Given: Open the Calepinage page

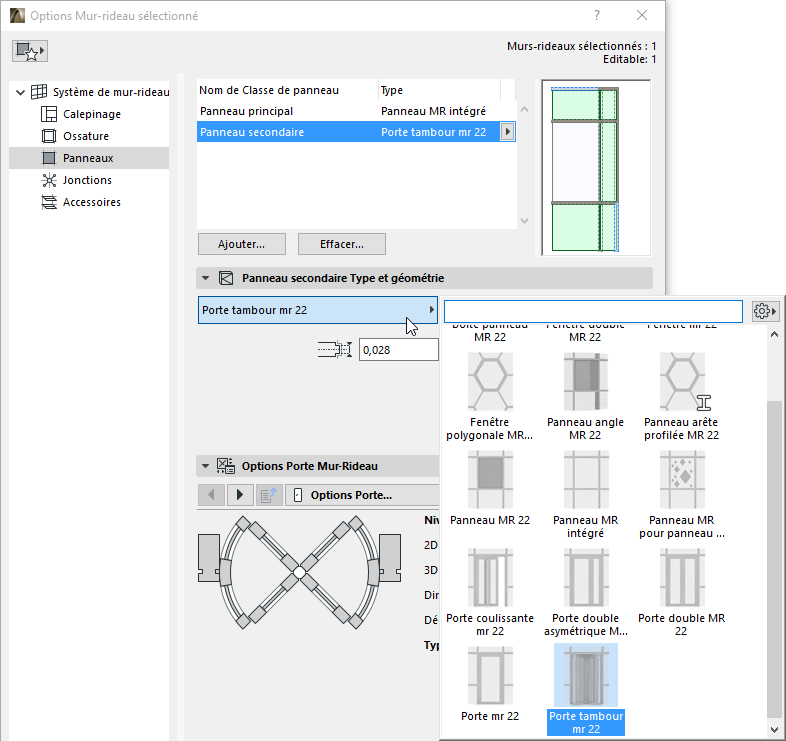Looking at the screenshot, I should (x=92, y=114).
